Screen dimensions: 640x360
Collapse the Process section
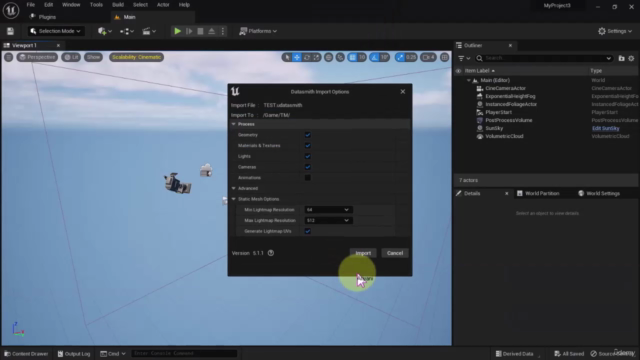[x=233, y=124]
